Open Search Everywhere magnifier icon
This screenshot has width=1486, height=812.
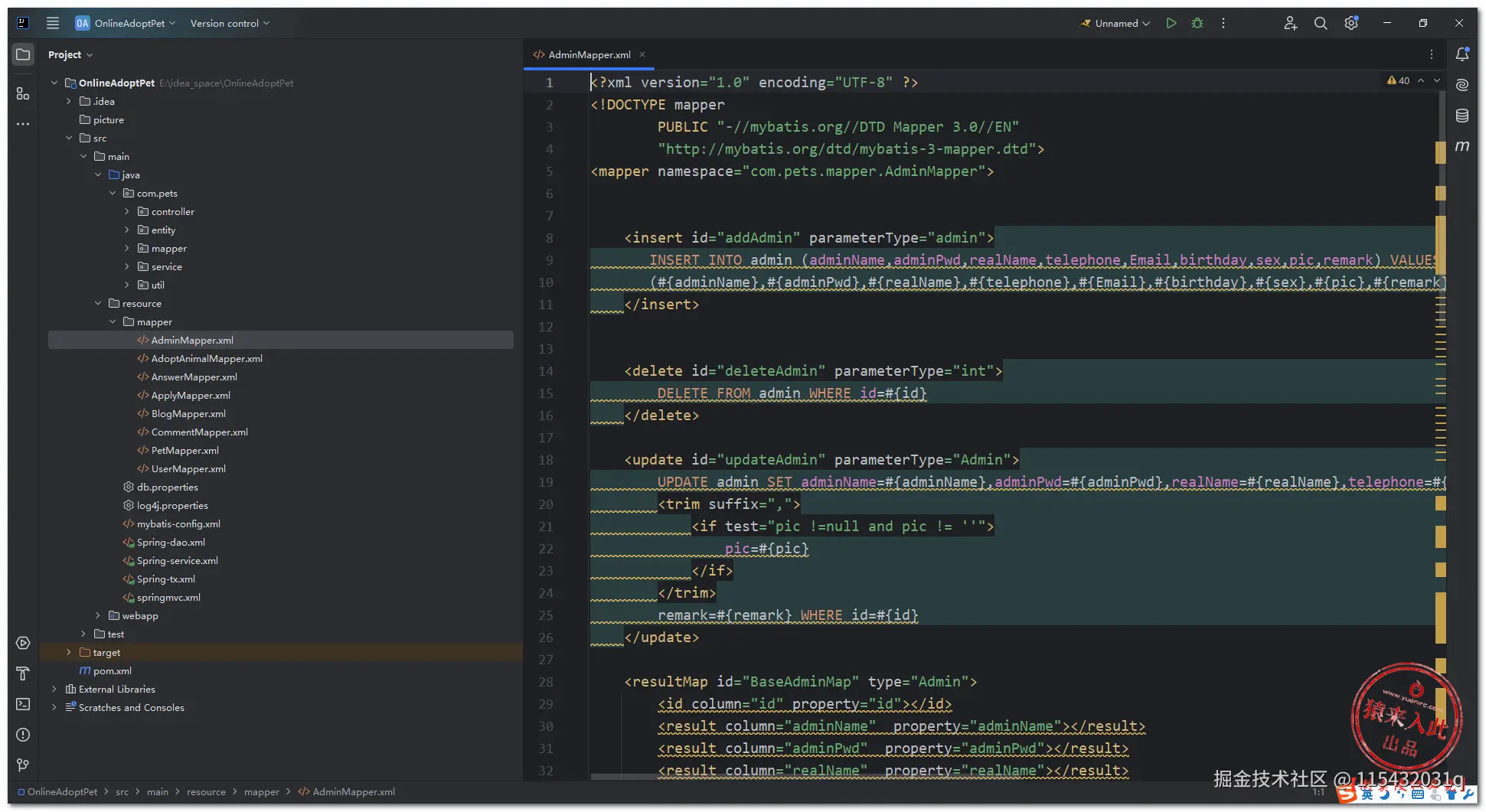pyautogui.click(x=1321, y=23)
